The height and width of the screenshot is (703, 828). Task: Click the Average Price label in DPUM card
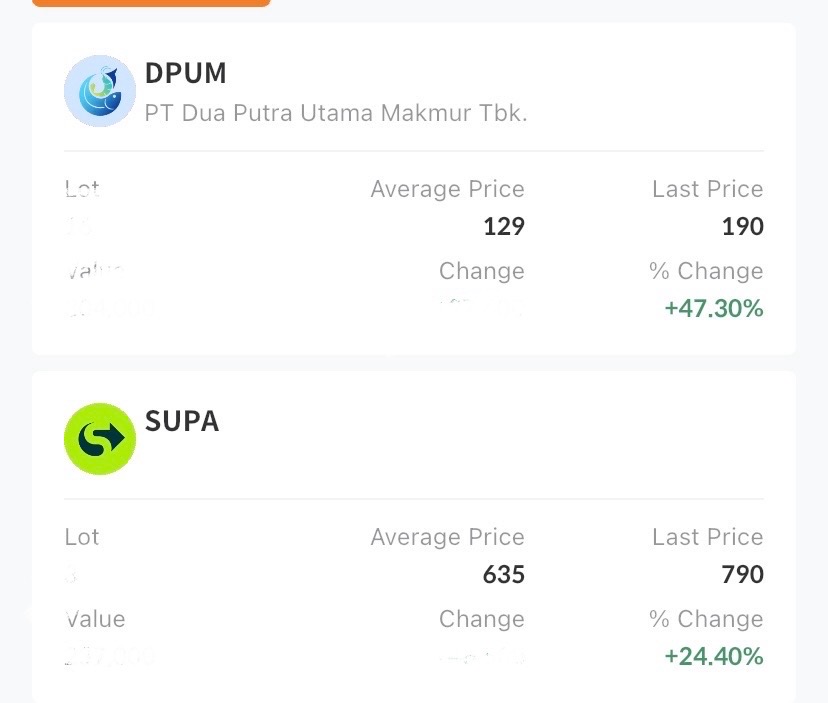[447, 189]
